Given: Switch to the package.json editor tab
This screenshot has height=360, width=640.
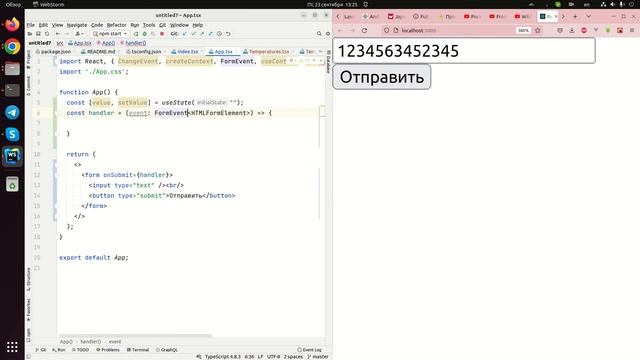Looking at the screenshot, I should pyautogui.click(x=53, y=52).
